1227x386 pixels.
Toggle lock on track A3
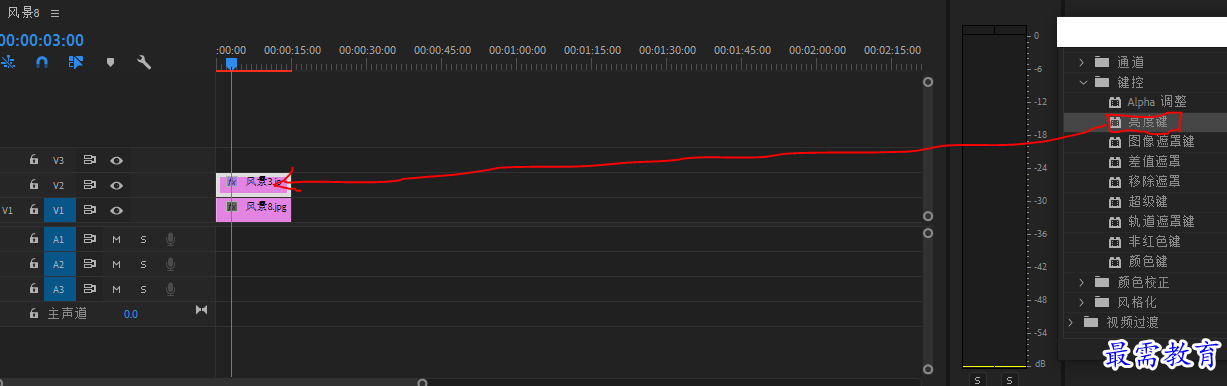click(34, 289)
